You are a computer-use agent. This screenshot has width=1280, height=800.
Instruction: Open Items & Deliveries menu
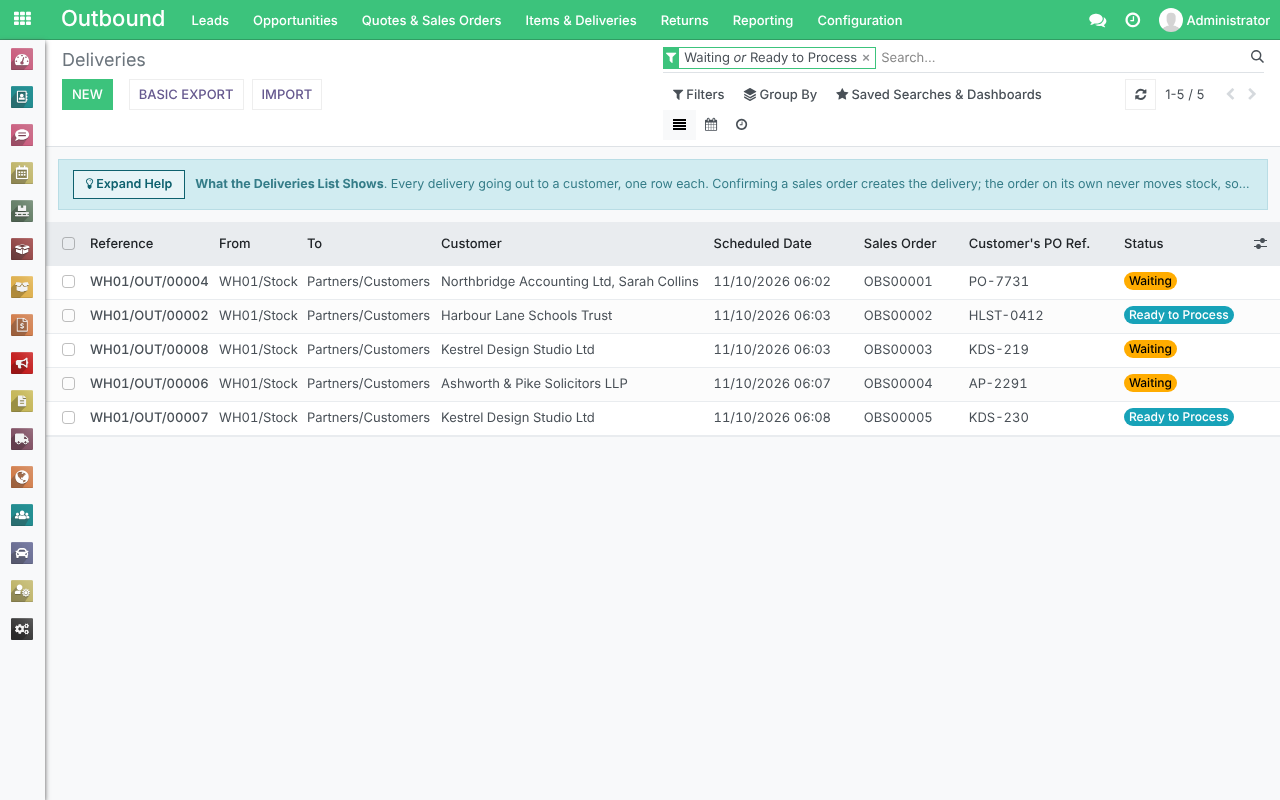click(x=581, y=20)
